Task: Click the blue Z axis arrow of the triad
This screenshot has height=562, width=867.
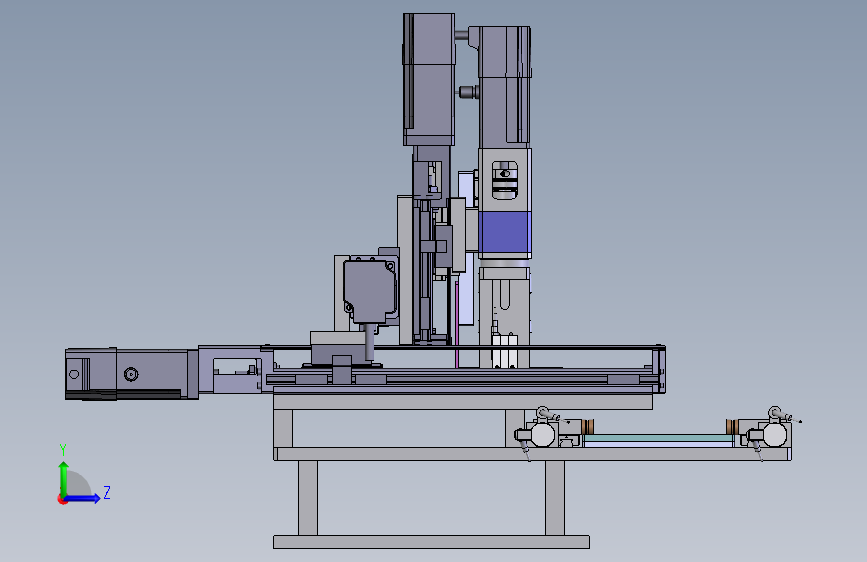Action: pos(83,498)
